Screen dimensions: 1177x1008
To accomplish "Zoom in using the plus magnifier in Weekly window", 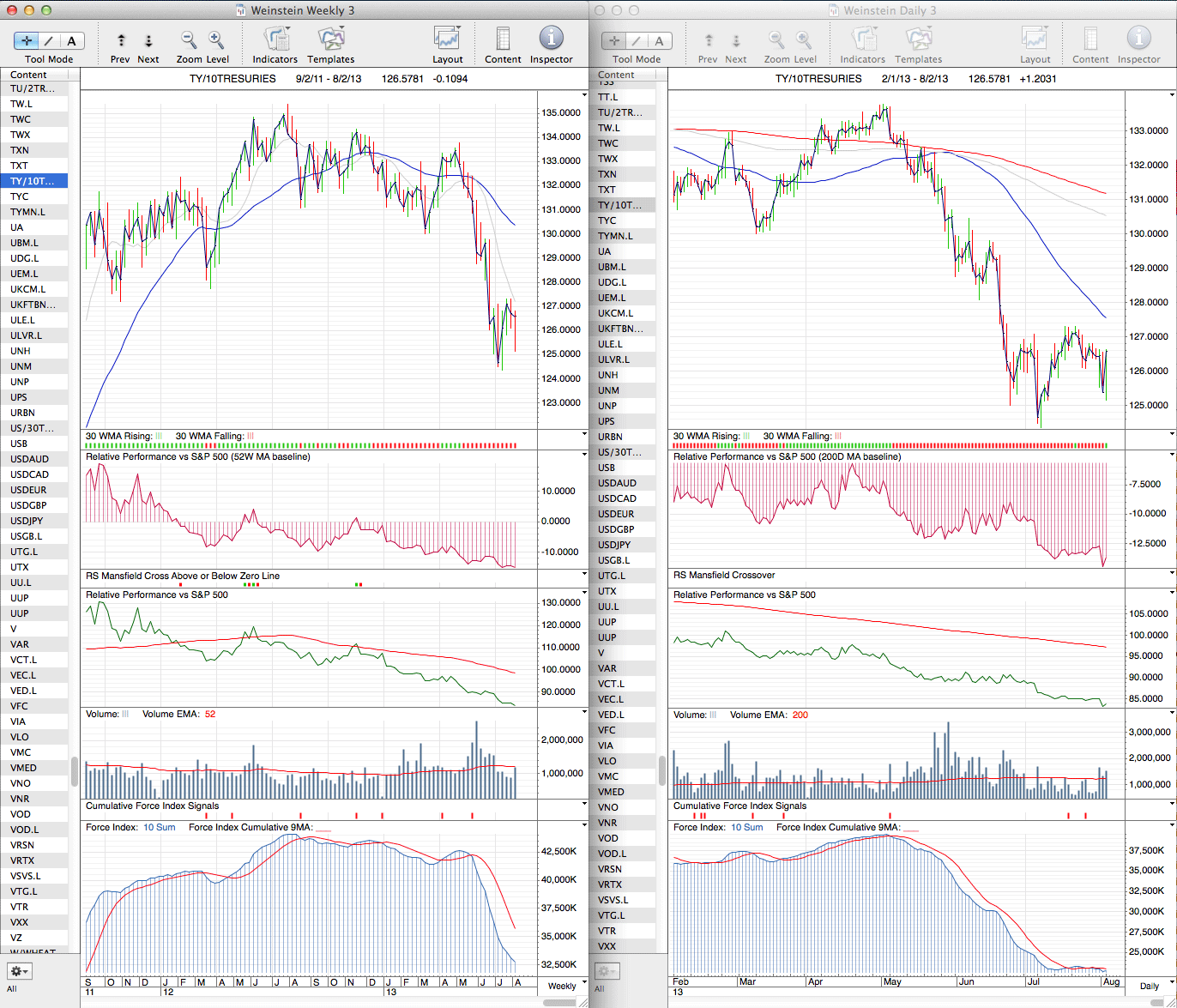I will click(216, 39).
